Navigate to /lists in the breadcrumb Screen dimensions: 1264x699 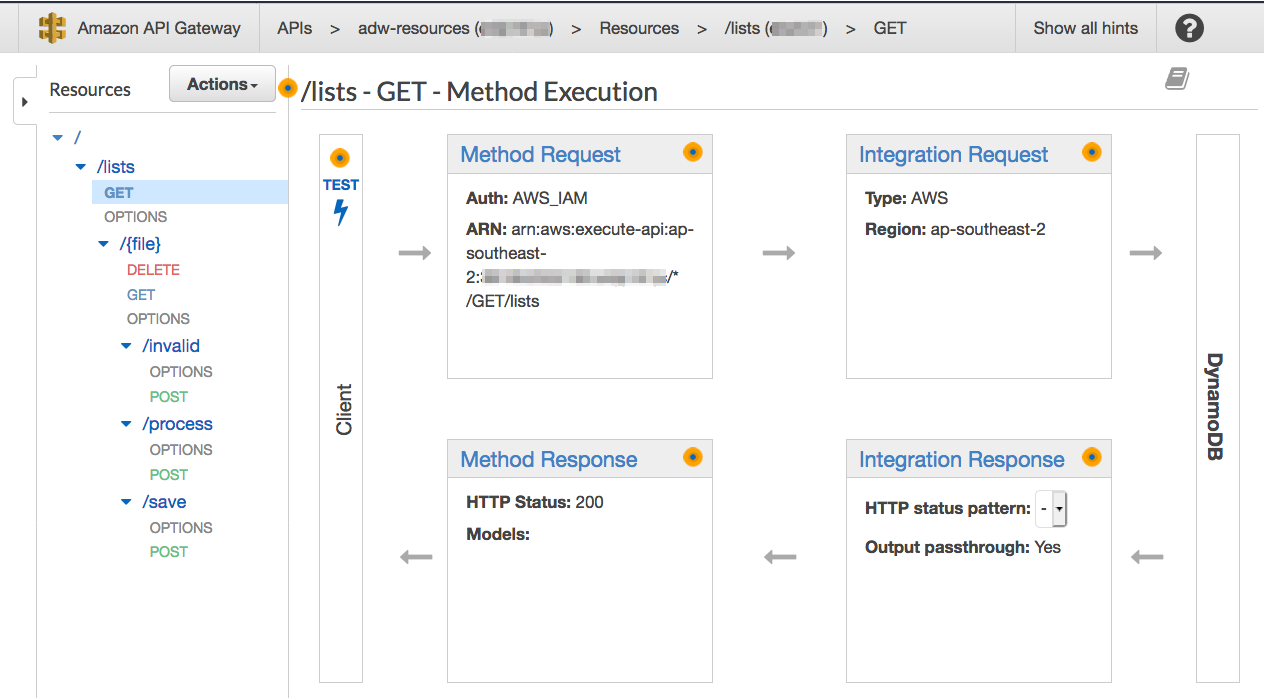pyautogui.click(x=776, y=28)
